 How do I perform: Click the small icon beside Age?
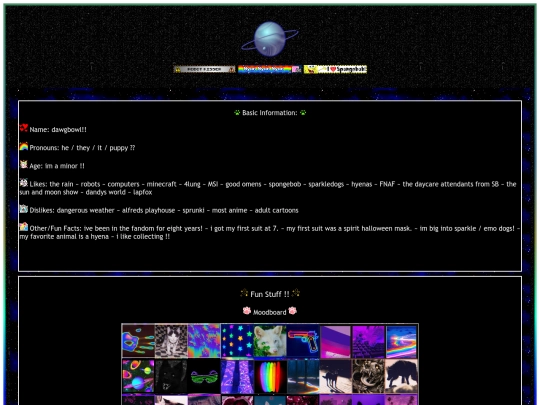pyautogui.click(x=24, y=164)
